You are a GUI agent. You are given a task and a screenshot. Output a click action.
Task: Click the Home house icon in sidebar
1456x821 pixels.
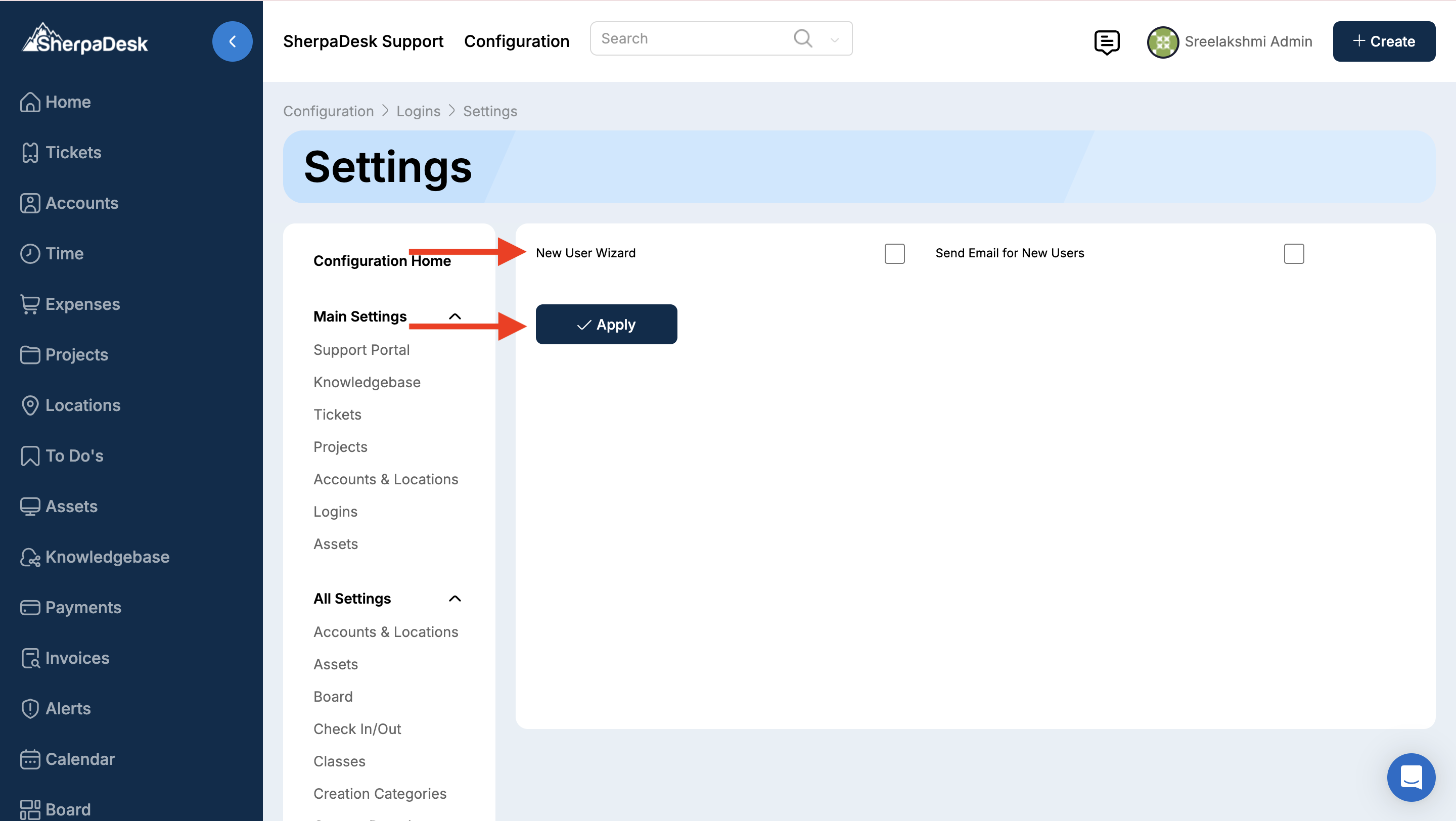30,102
